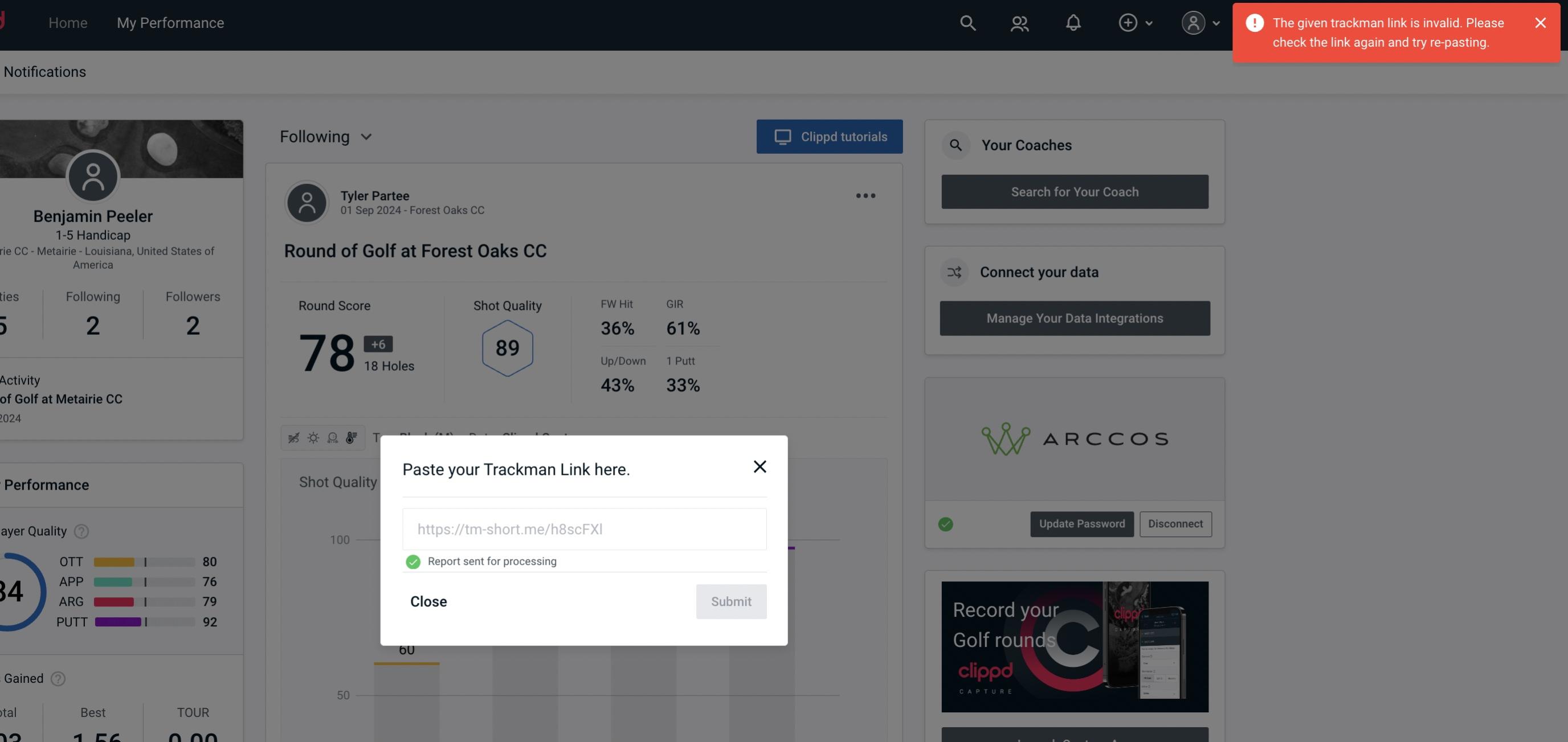Expand the Following dropdown filter
The width and height of the screenshot is (1568, 742).
(x=326, y=135)
